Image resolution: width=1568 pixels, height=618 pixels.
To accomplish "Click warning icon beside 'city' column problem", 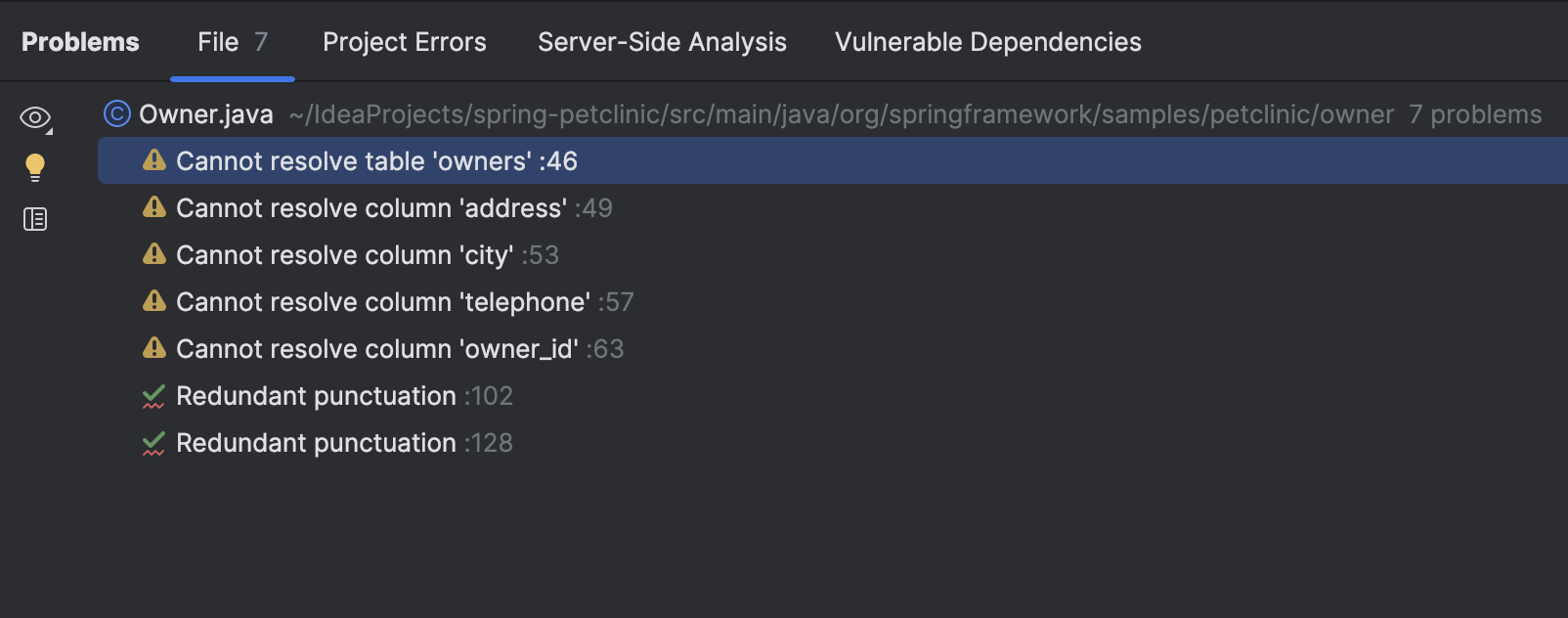I will pyautogui.click(x=154, y=254).
